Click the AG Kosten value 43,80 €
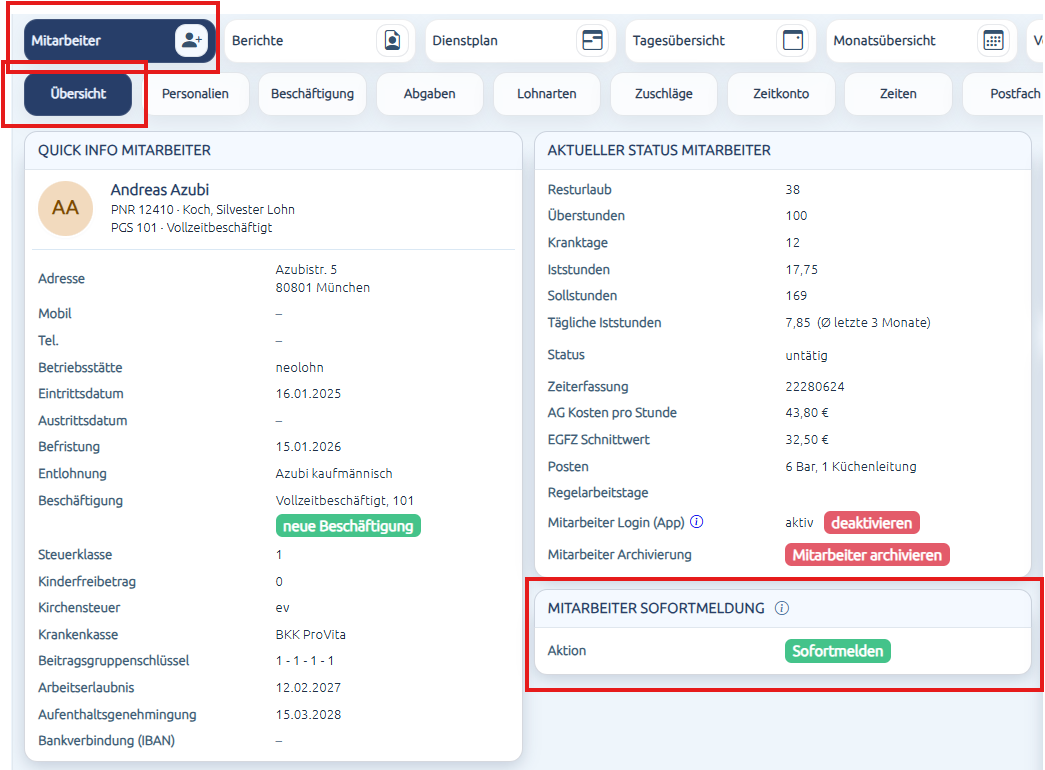Image resolution: width=1045 pixels, height=770 pixels. [x=807, y=413]
